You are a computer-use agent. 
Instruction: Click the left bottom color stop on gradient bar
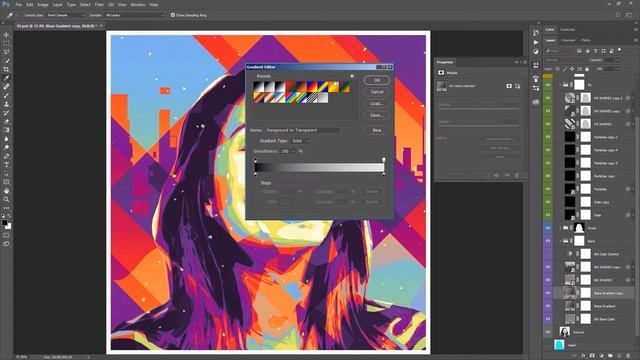point(256,175)
